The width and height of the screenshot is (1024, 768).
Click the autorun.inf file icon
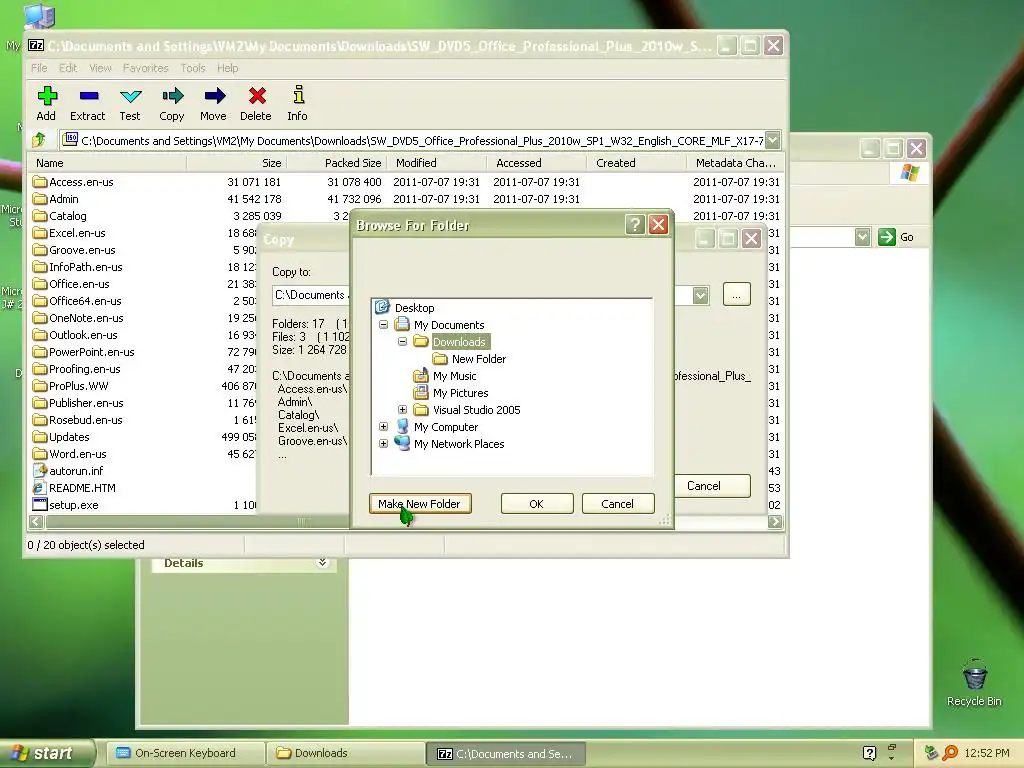pos(40,470)
